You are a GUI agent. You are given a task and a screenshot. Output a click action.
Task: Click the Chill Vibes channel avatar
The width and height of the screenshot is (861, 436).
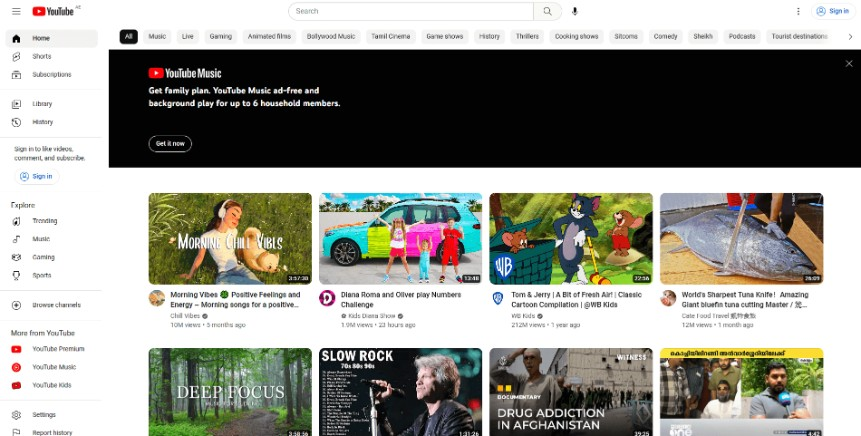tap(157, 298)
